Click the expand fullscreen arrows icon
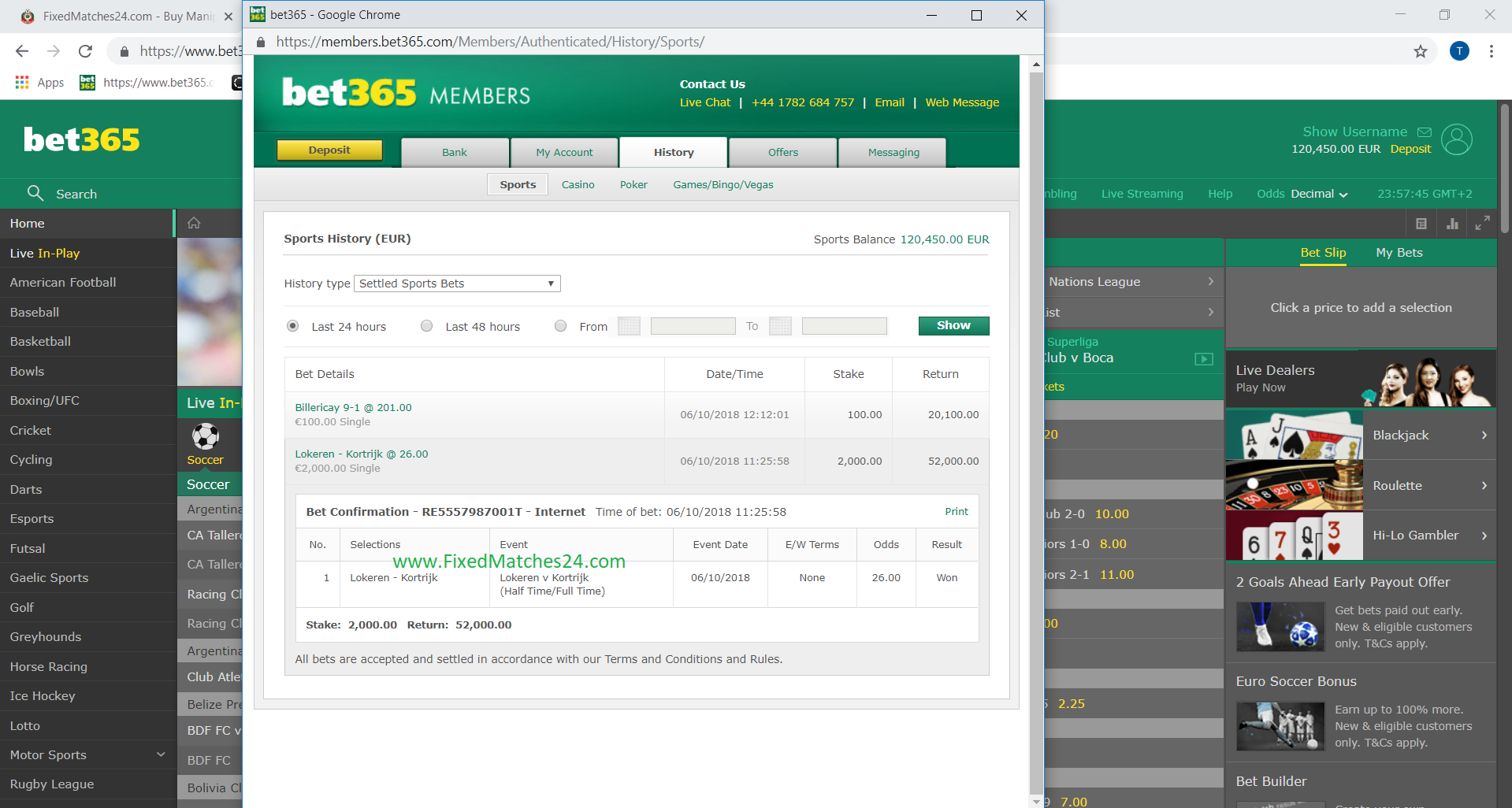Screen dimensions: 1512x808 click(1482, 224)
